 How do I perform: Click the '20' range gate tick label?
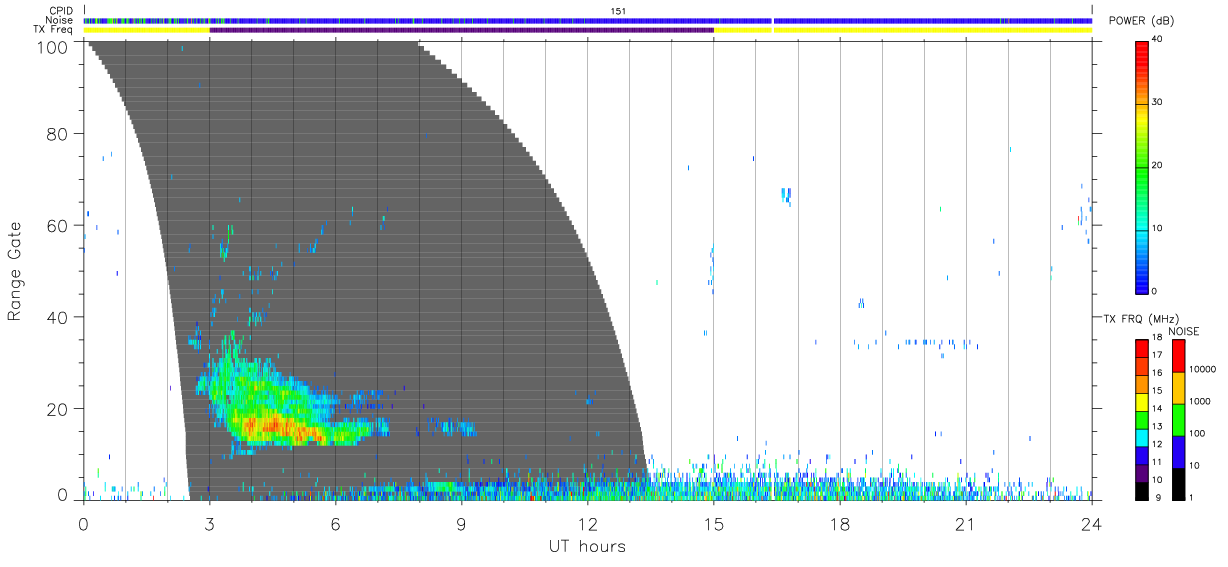point(59,409)
